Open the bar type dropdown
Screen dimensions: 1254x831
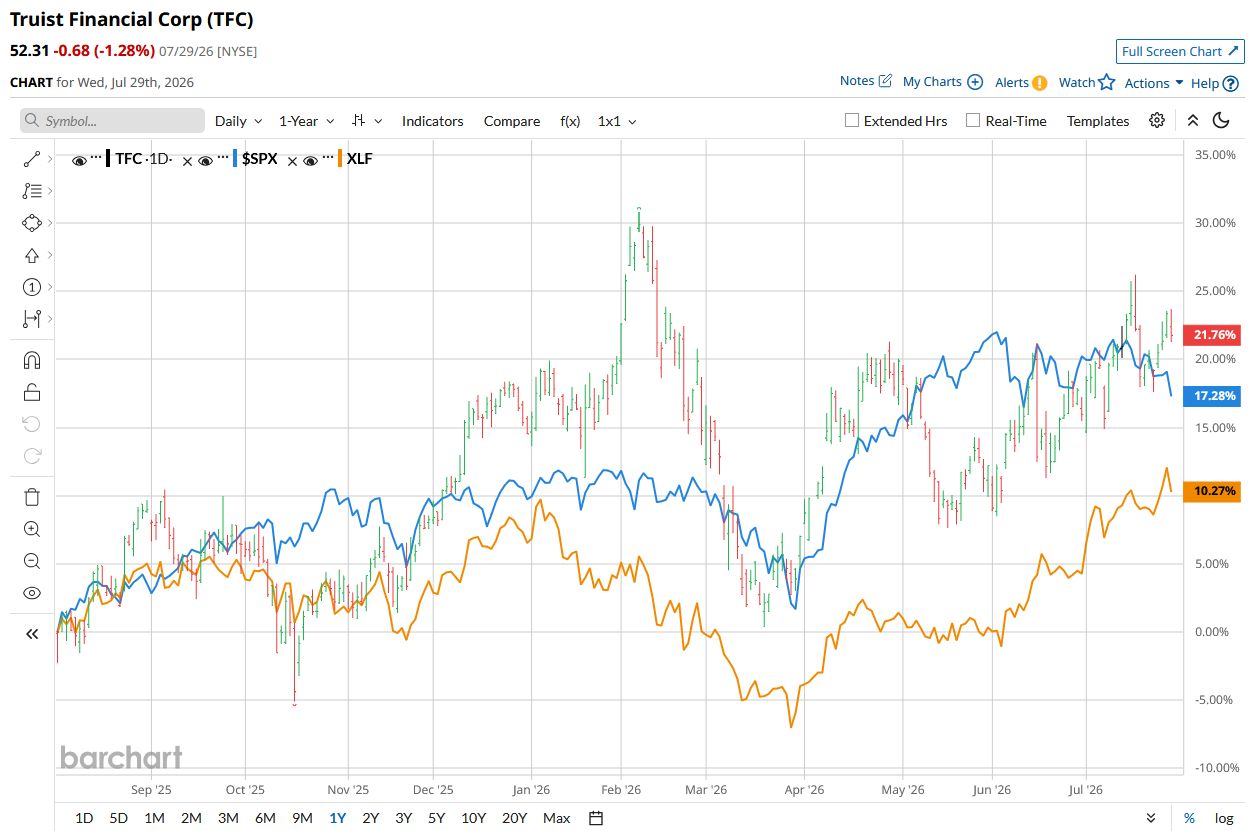tap(367, 121)
